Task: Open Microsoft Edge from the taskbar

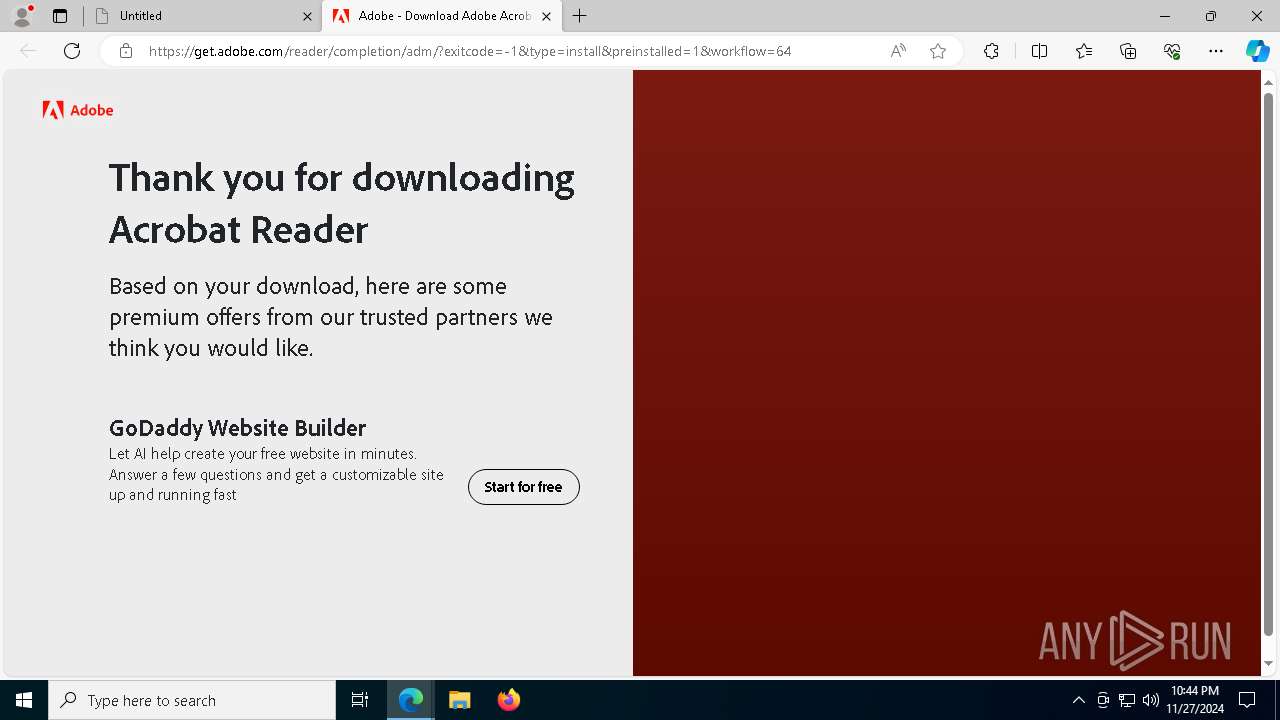Action: coord(411,700)
